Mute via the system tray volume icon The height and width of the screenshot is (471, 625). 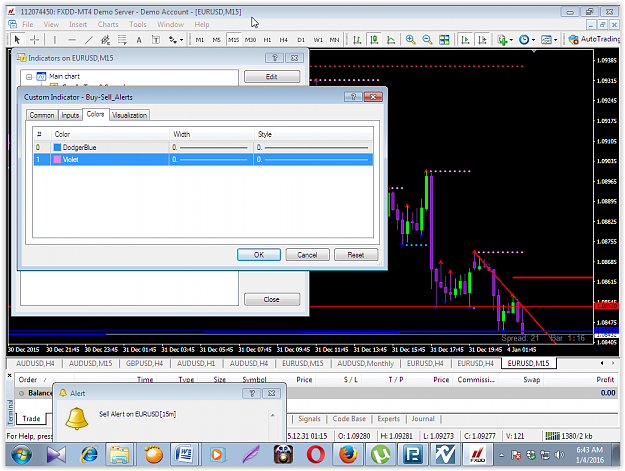pyautogui.click(x=560, y=455)
